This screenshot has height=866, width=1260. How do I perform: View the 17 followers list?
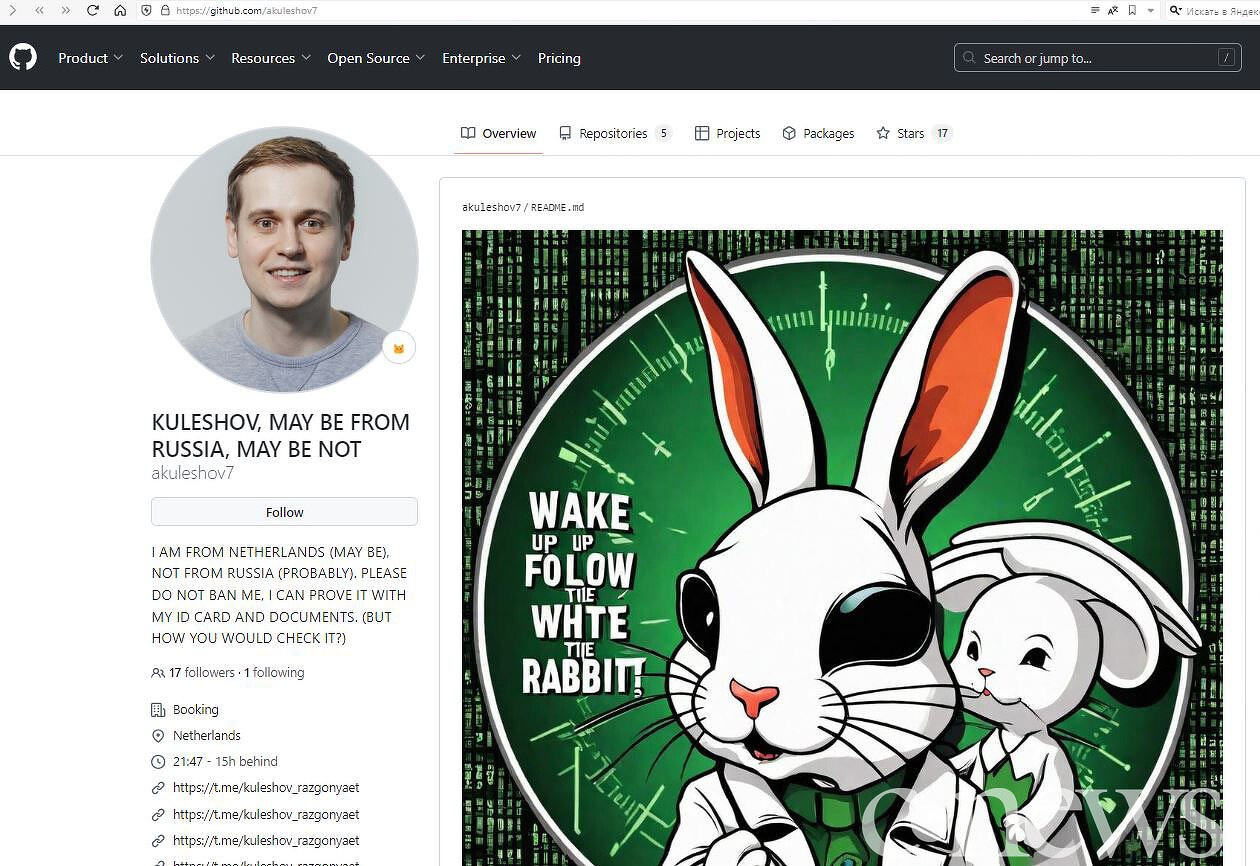tap(202, 673)
